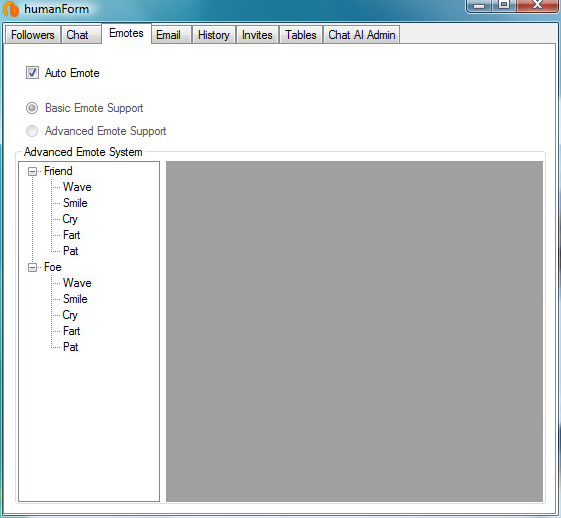The height and width of the screenshot is (518, 561).
Task: Choose Cry under the Foe node
Action: 70,315
